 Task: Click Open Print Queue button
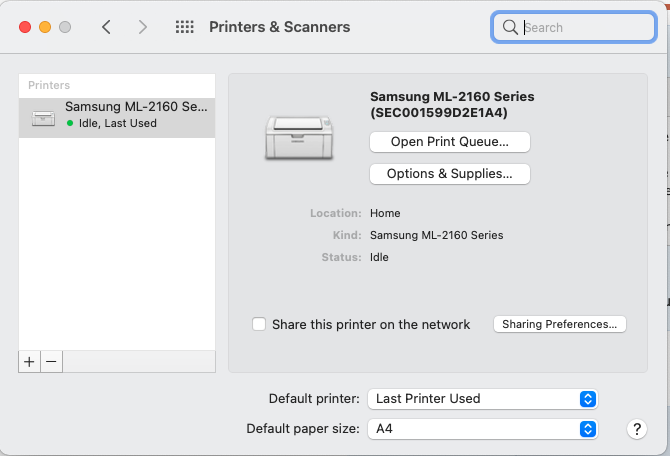(449, 142)
